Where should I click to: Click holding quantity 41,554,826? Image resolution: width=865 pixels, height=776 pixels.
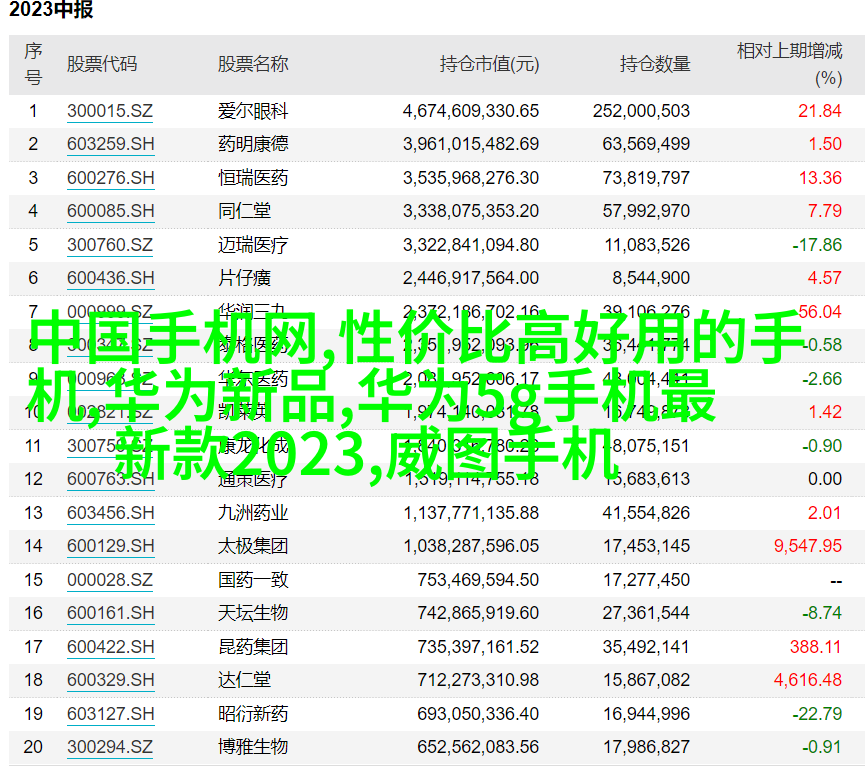646,513
